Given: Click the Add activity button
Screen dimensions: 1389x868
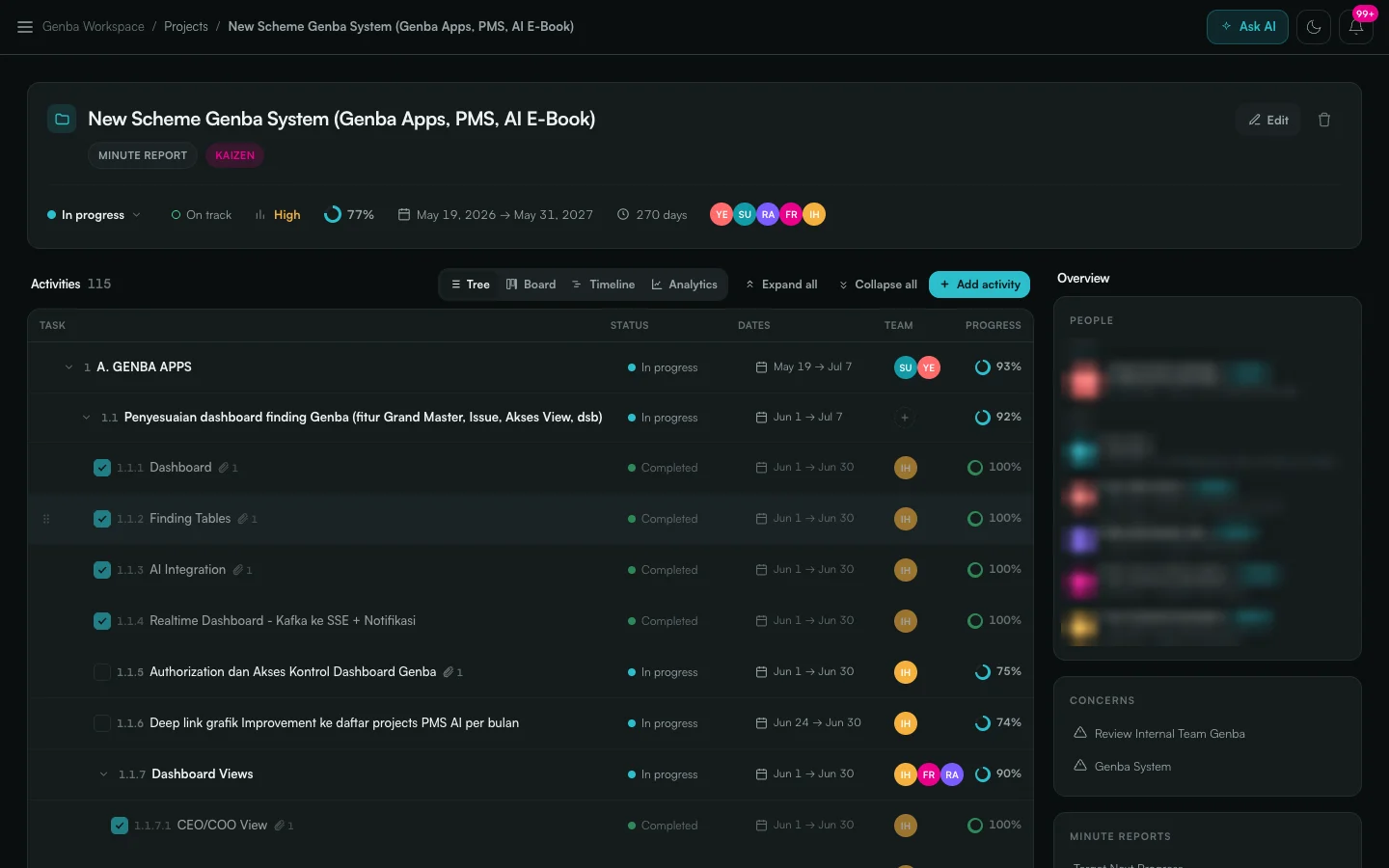Looking at the screenshot, I should (x=979, y=285).
